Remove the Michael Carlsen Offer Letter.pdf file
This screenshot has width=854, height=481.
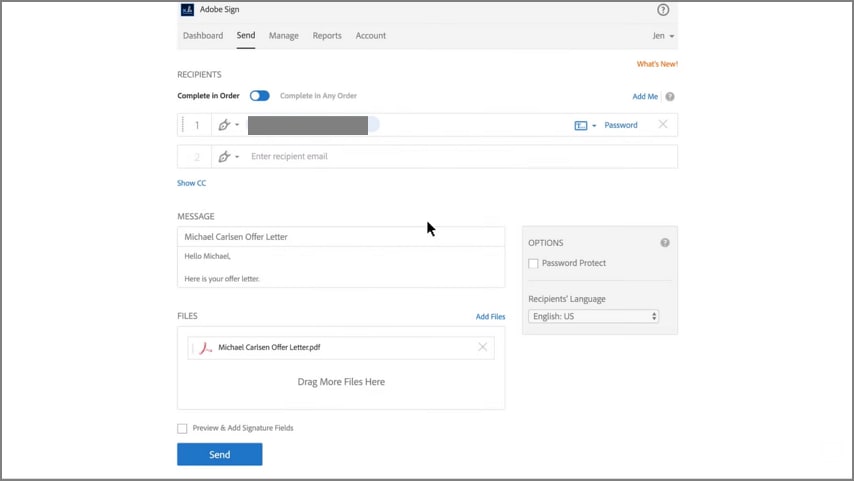(483, 347)
